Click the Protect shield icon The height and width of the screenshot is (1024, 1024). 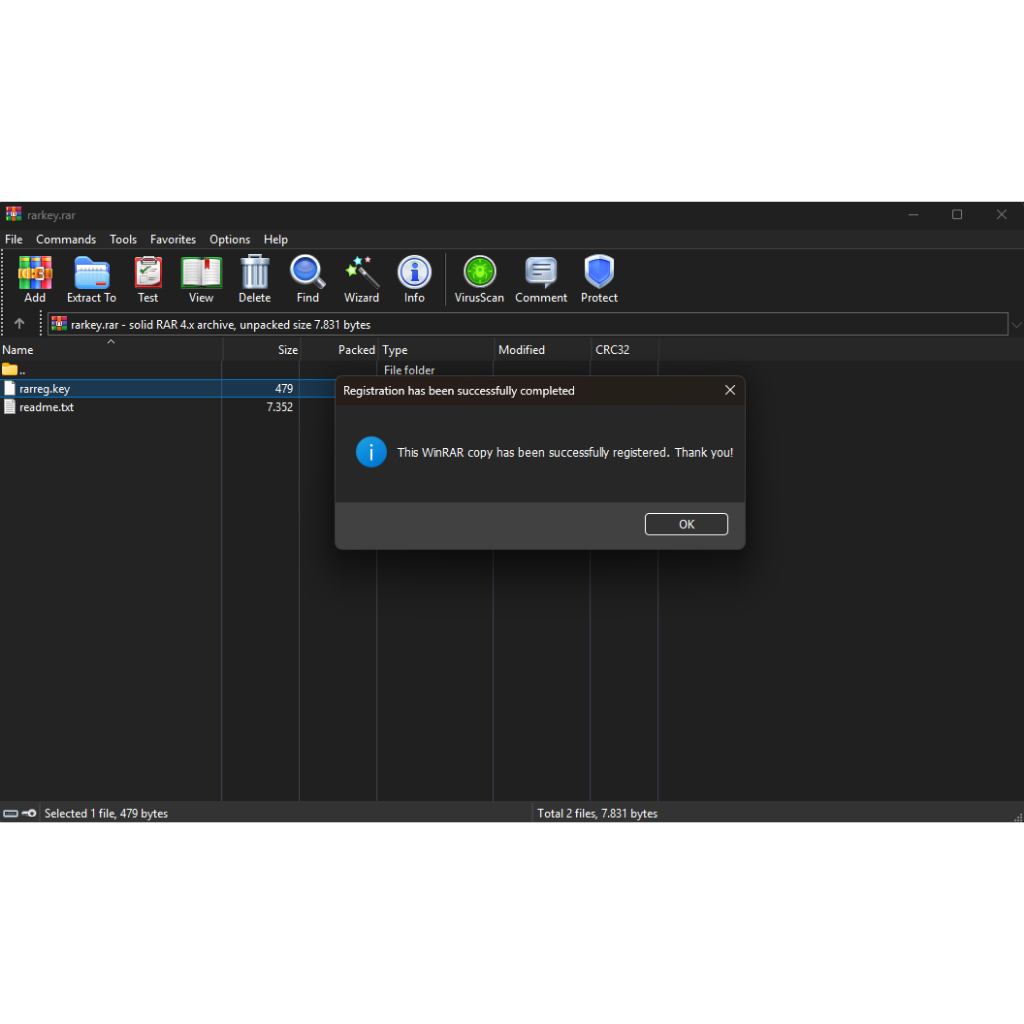pyautogui.click(x=600, y=272)
